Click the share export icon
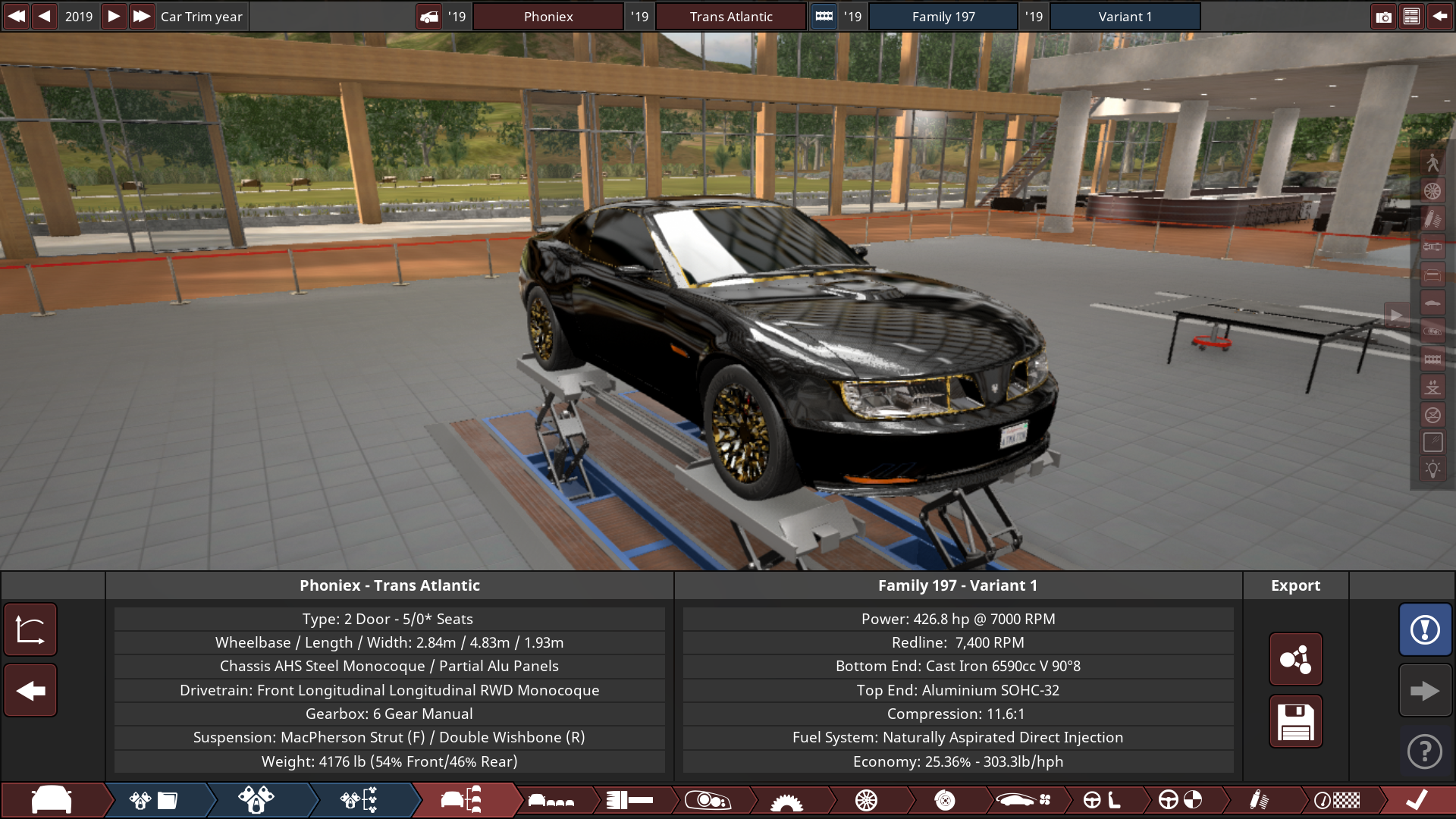Screen dimensions: 1456x819 click(1295, 659)
